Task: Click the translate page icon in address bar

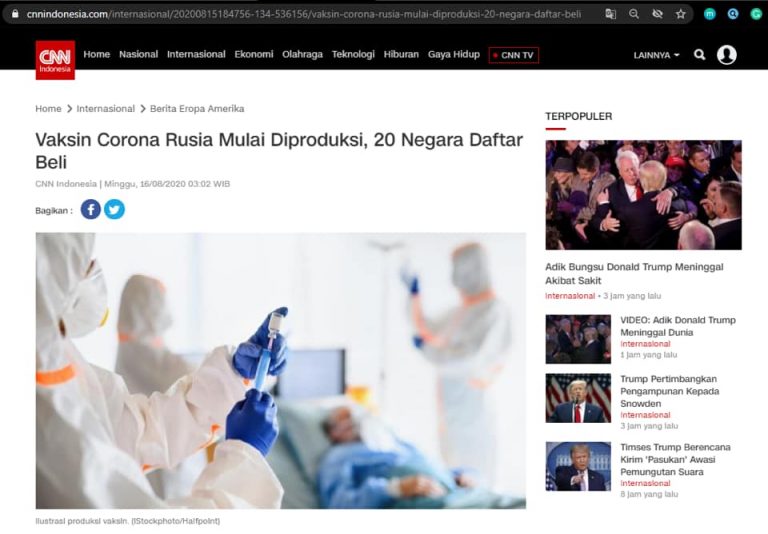Action: (610, 14)
